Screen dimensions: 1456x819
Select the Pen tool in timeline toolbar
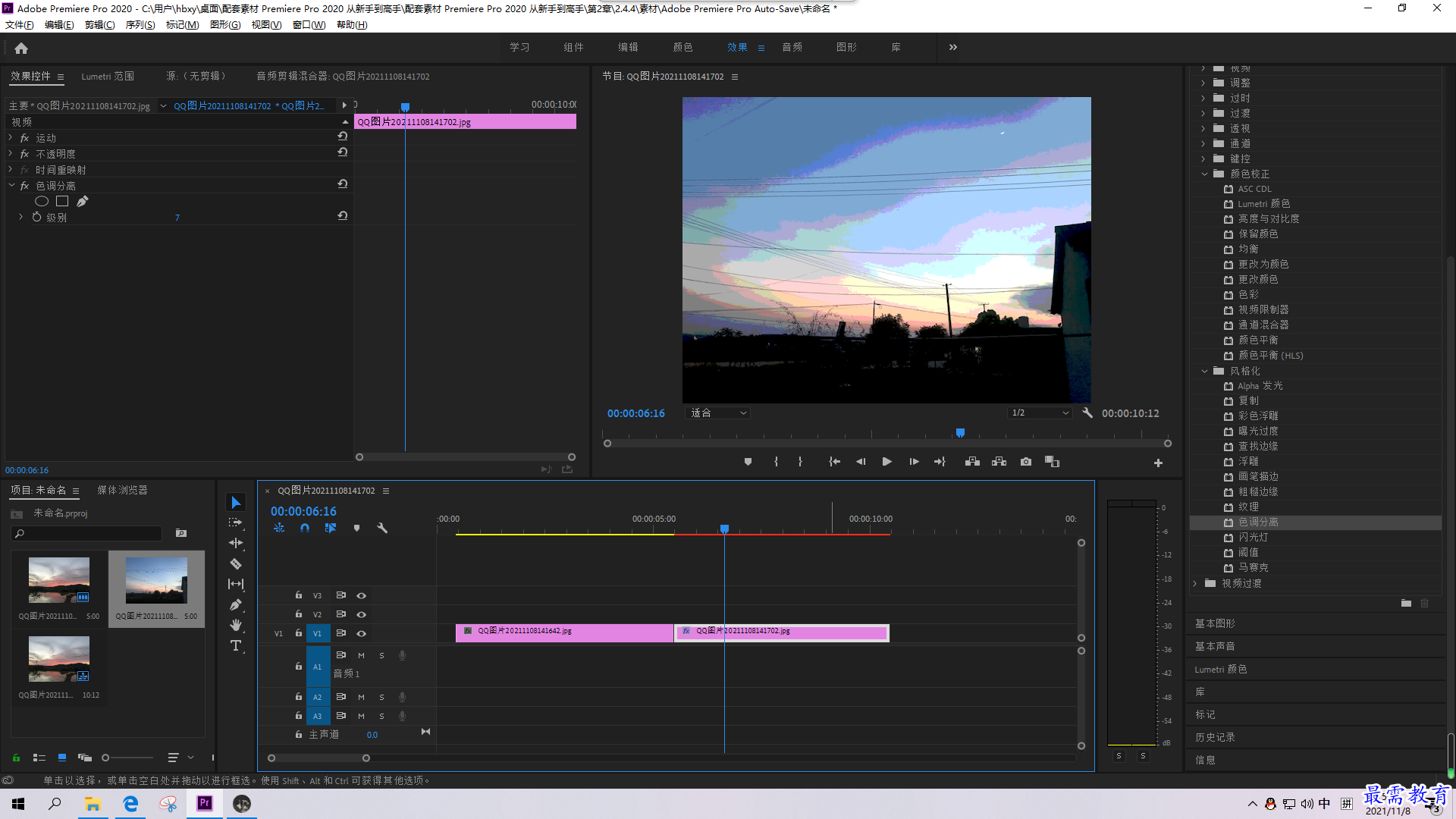(236, 604)
